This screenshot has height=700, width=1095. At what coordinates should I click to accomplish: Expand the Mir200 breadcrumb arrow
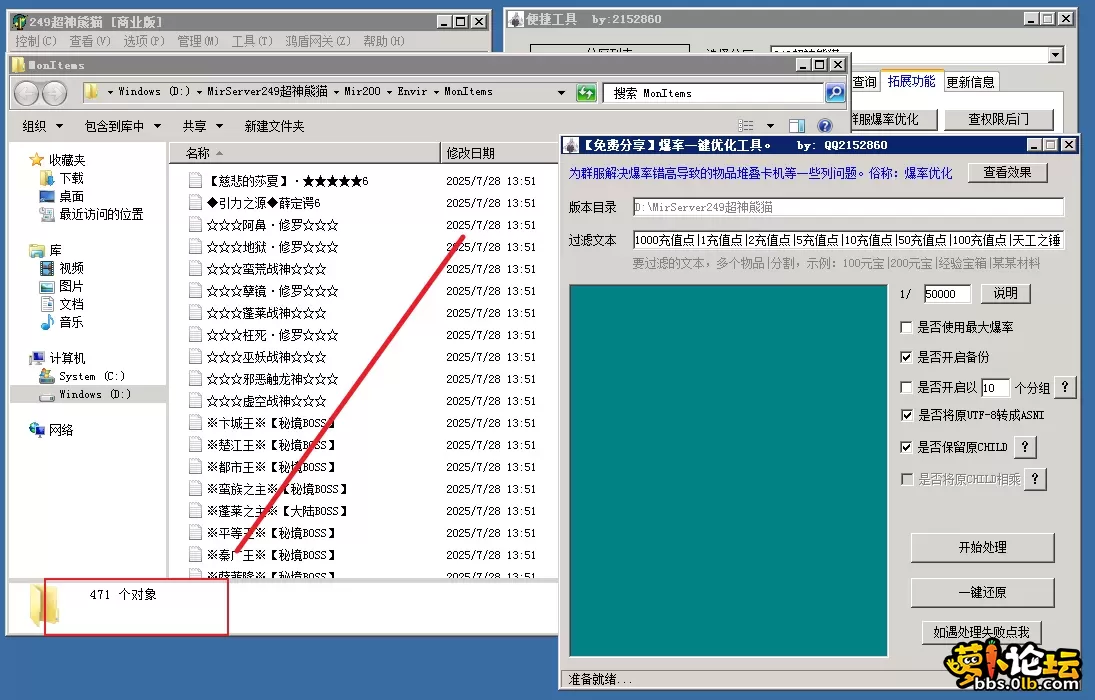pos(390,92)
